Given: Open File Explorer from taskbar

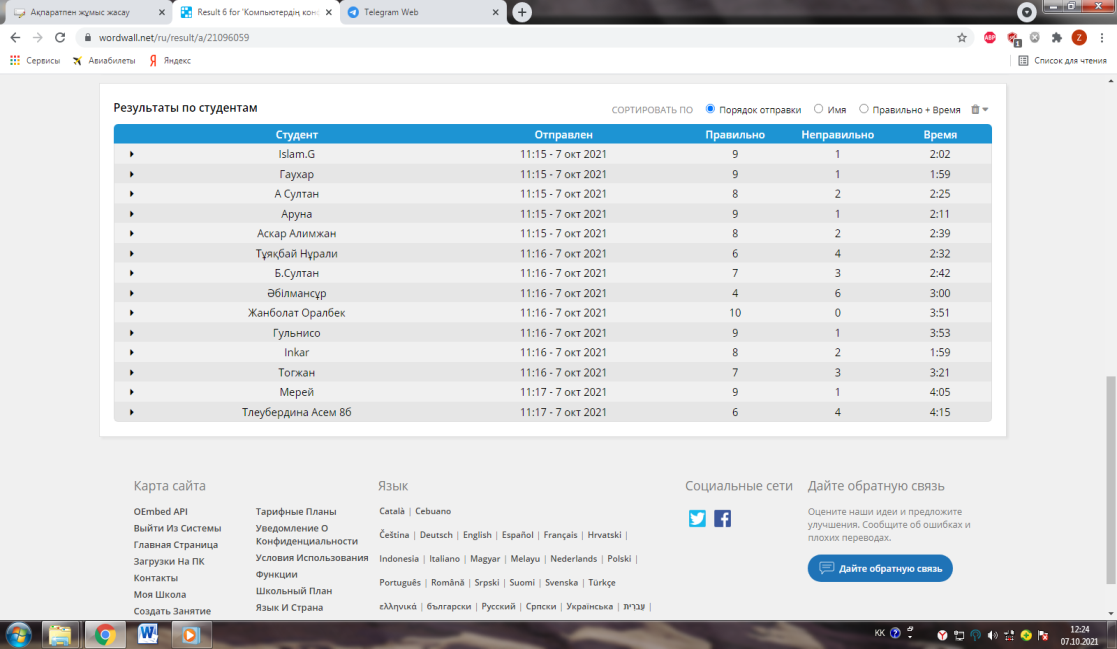Looking at the screenshot, I should tap(60, 635).
